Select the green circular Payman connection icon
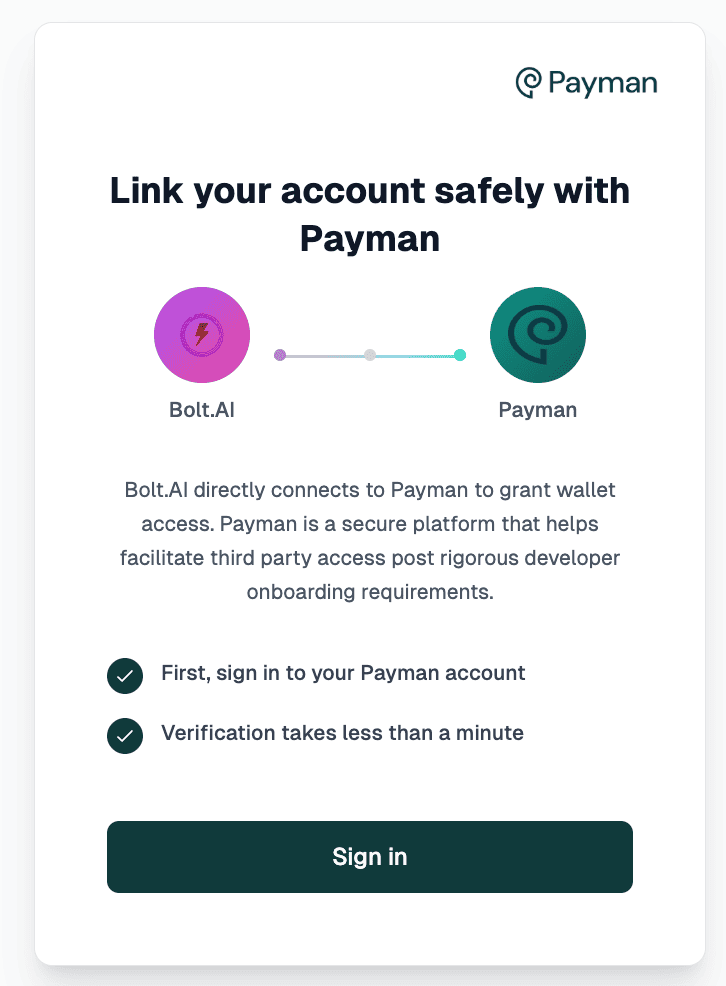 click(537, 335)
